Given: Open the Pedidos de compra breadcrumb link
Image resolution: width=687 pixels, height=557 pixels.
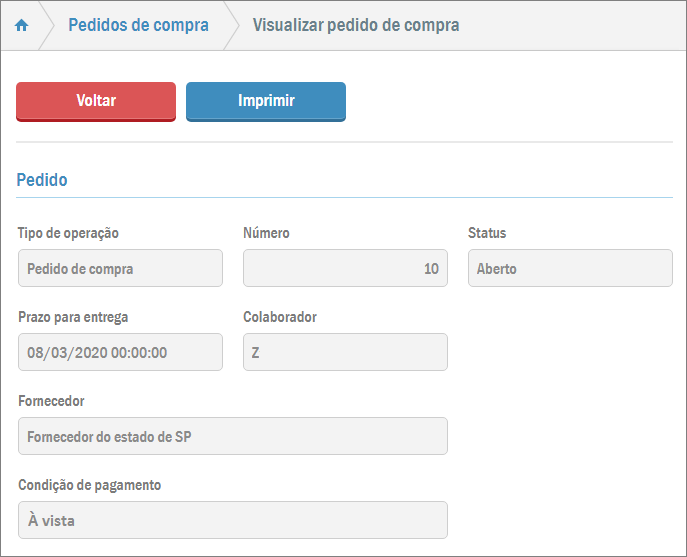Looking at the screenshot, I should pos(138,26).
